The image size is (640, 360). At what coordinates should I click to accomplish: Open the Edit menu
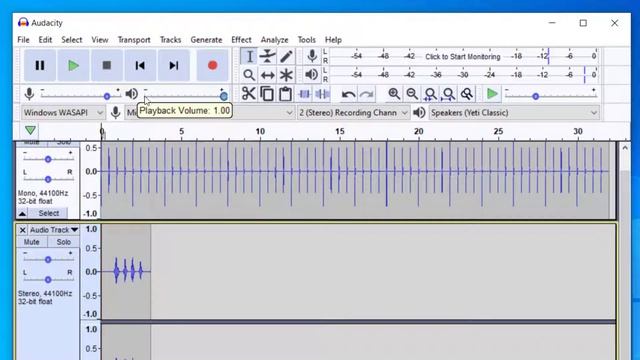45,40
